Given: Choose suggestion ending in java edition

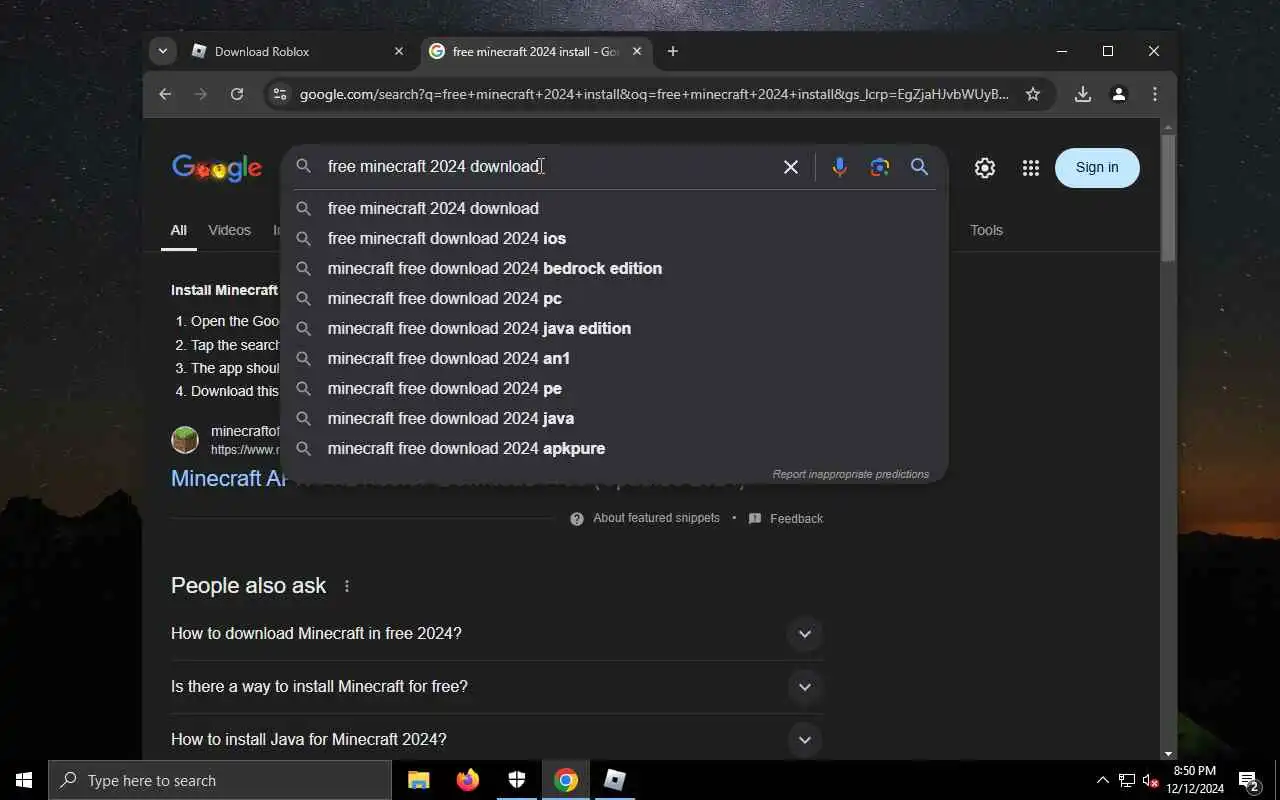Looking at the screenshot, I should point(614,328).
